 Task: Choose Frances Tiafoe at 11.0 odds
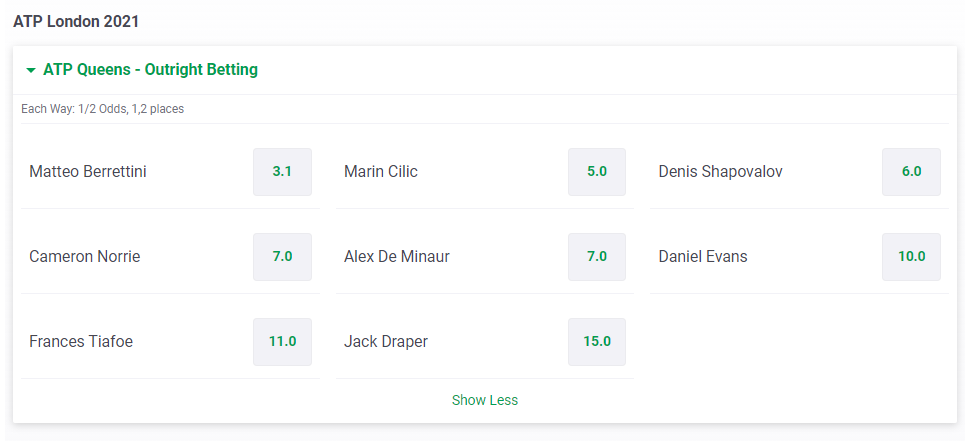(282, 341)
